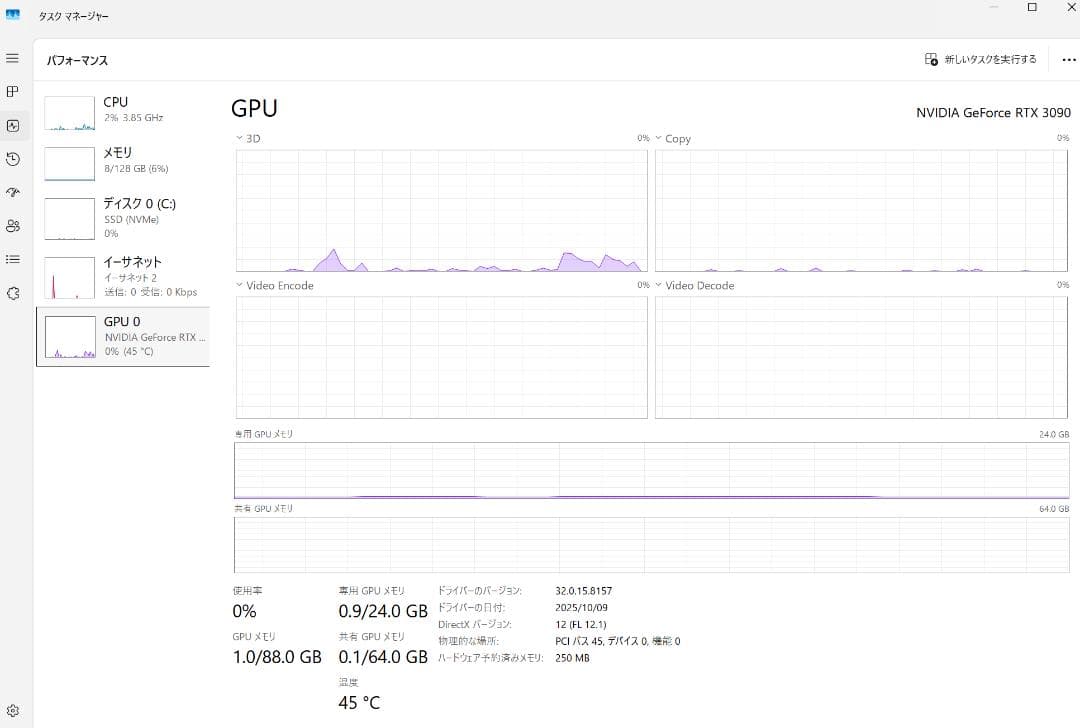The height and width of the screenshot is (728, 1080).
Task: Select the CPU performance entry
Action: tap(124, 112)
